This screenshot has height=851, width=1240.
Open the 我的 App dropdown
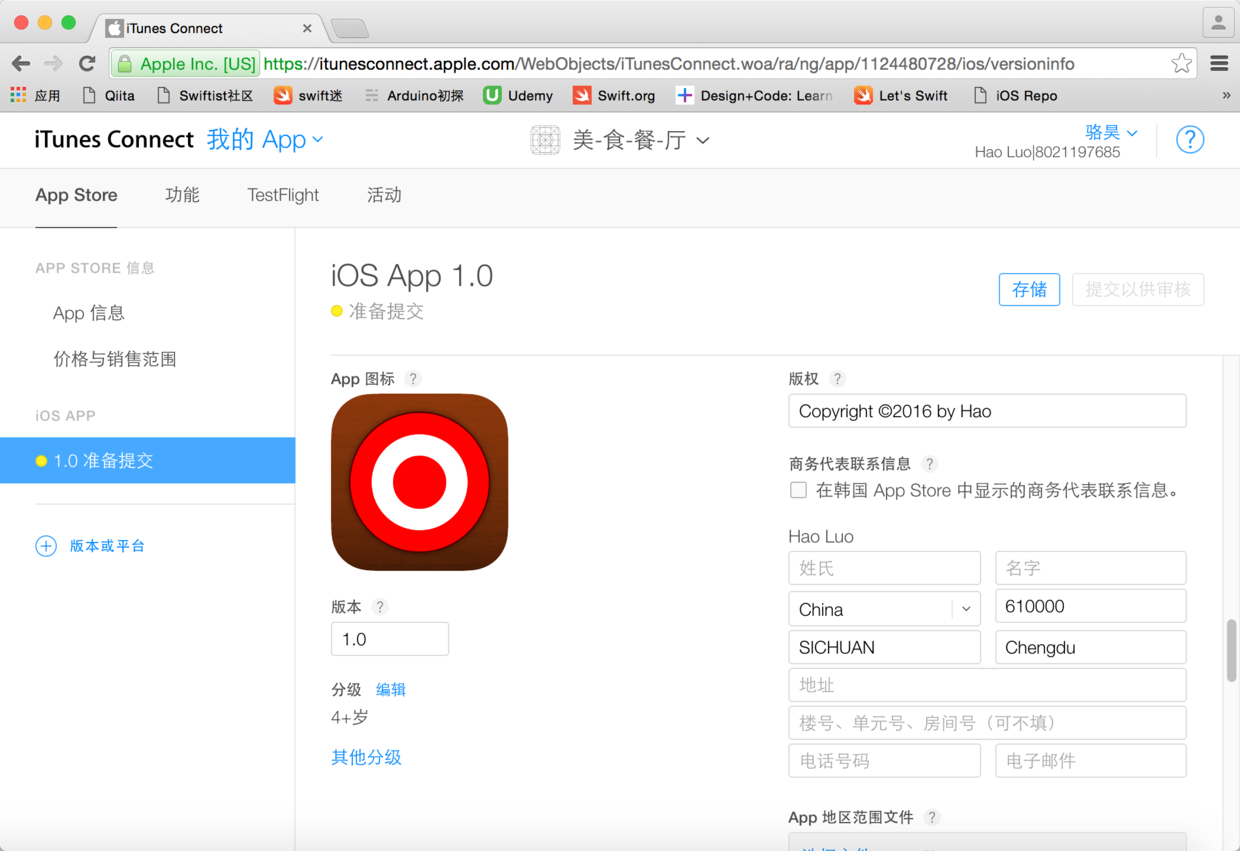[265, 140]
